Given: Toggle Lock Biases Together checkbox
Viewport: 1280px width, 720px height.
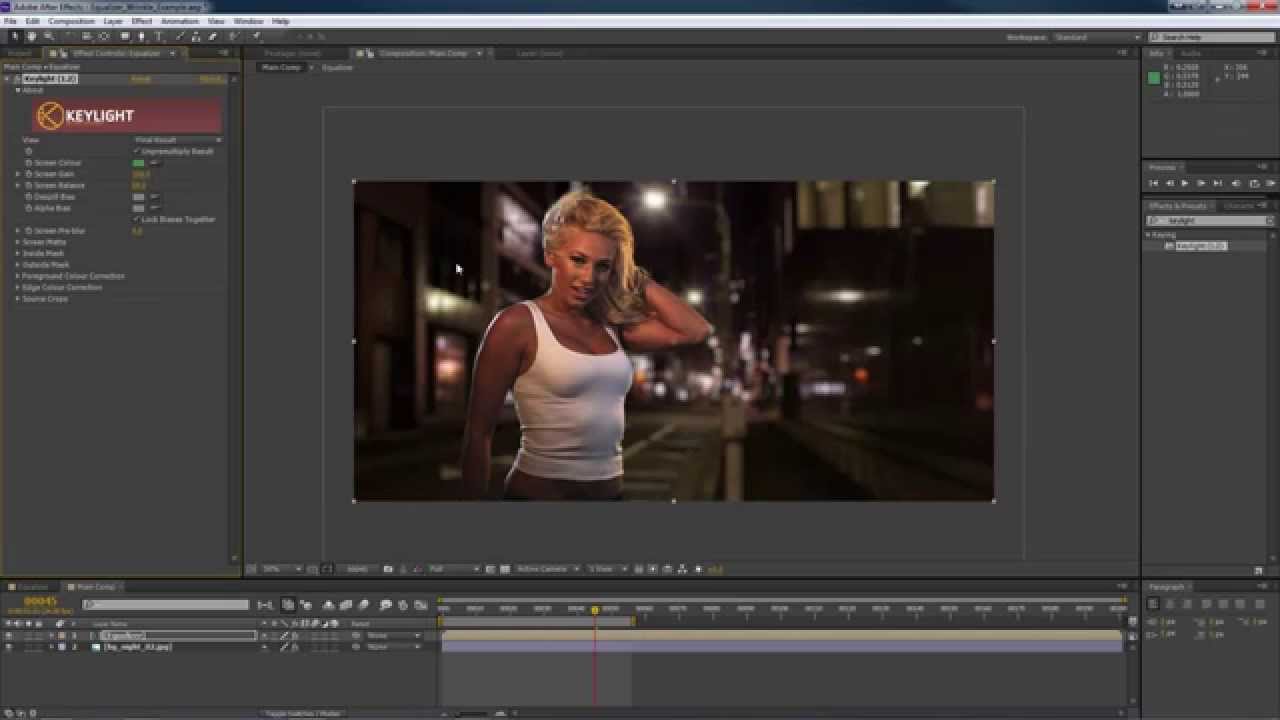Looking at the screenshot, I should (137, 219).
